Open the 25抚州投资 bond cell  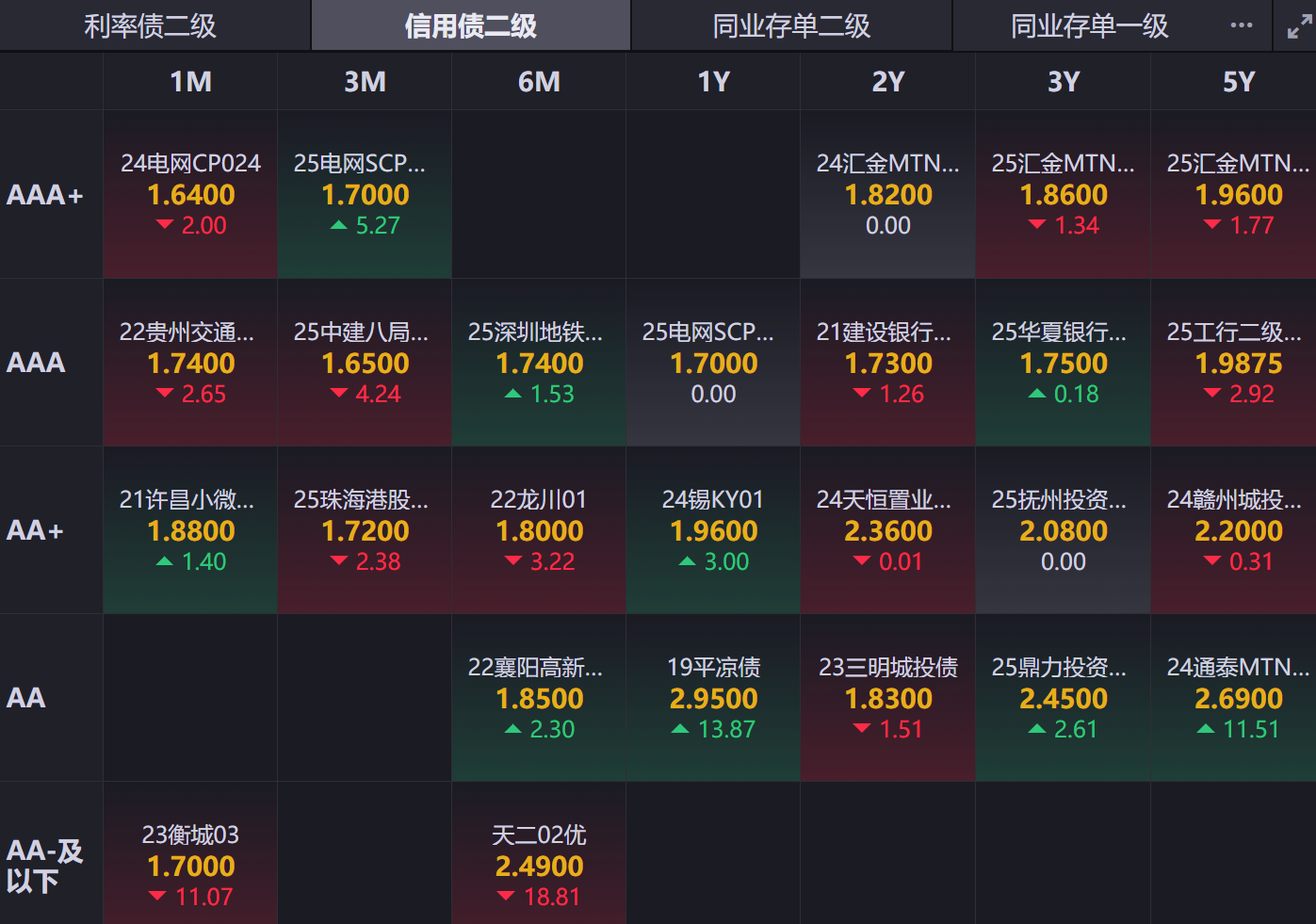point(1063,530)
